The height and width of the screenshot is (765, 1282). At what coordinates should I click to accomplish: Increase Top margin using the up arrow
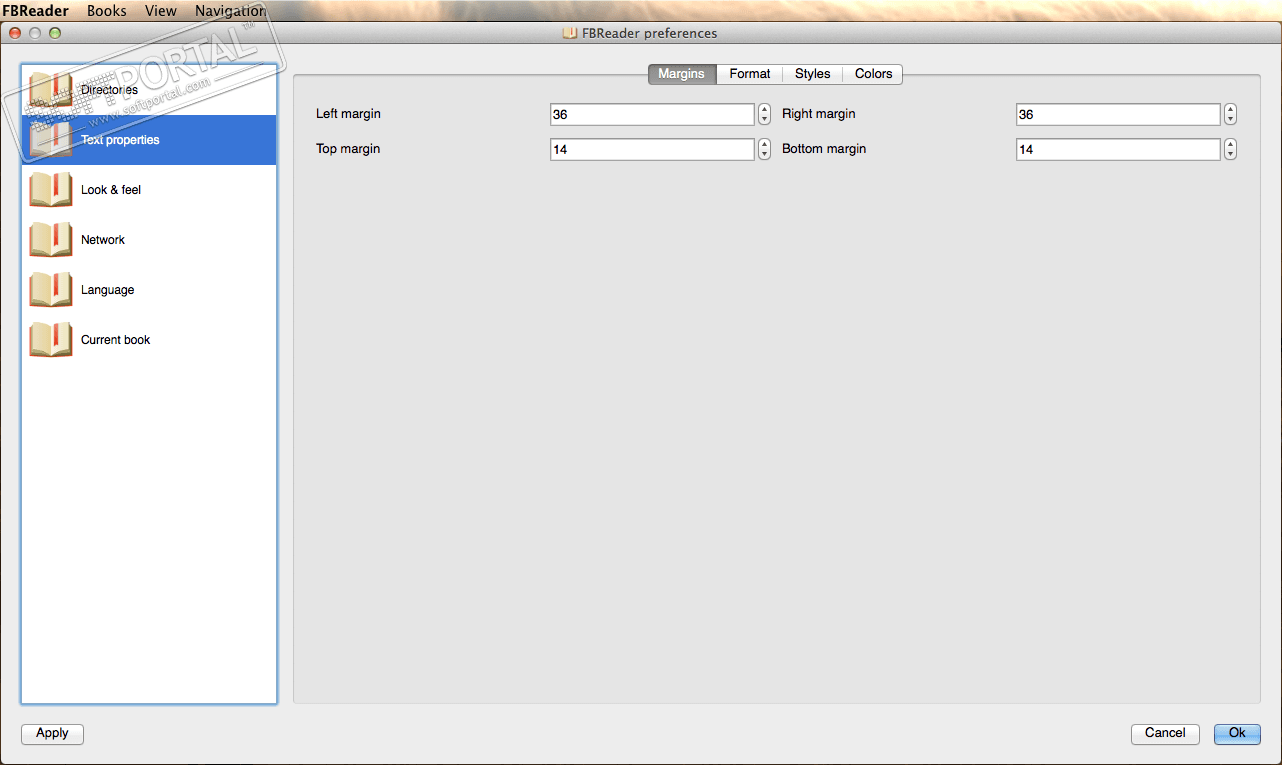765,144
